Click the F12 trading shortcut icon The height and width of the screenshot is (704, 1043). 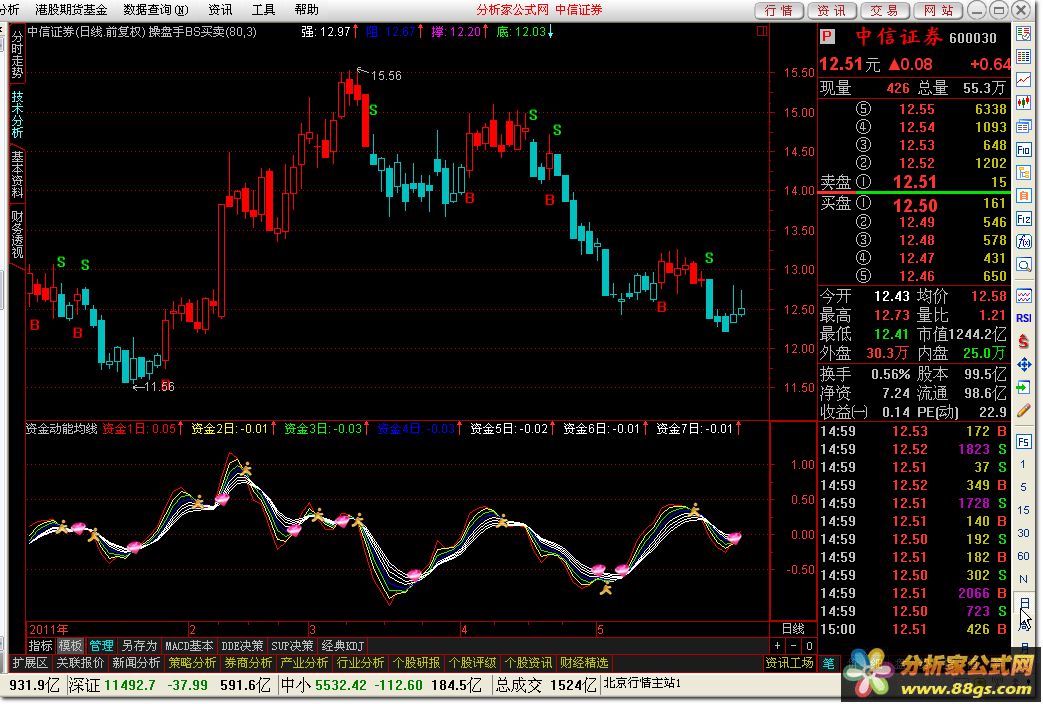[1023, 220]
